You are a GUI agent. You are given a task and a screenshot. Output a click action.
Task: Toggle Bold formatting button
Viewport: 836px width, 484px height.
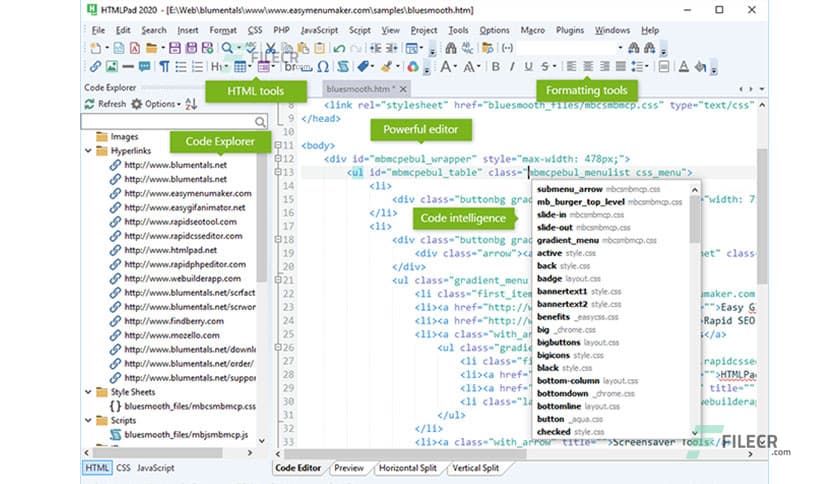(497, 67)
